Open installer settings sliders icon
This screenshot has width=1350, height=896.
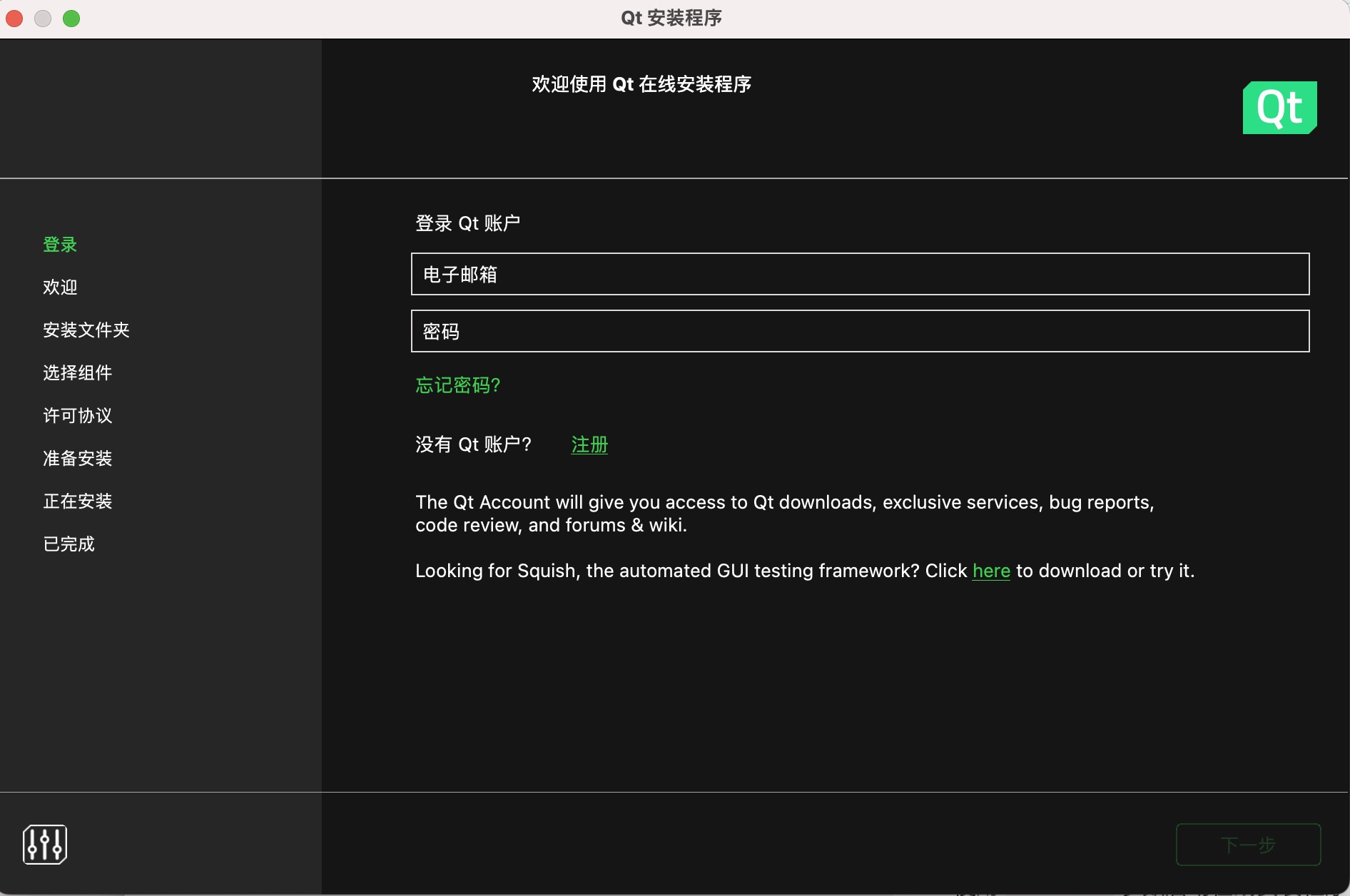coord(45,845)
